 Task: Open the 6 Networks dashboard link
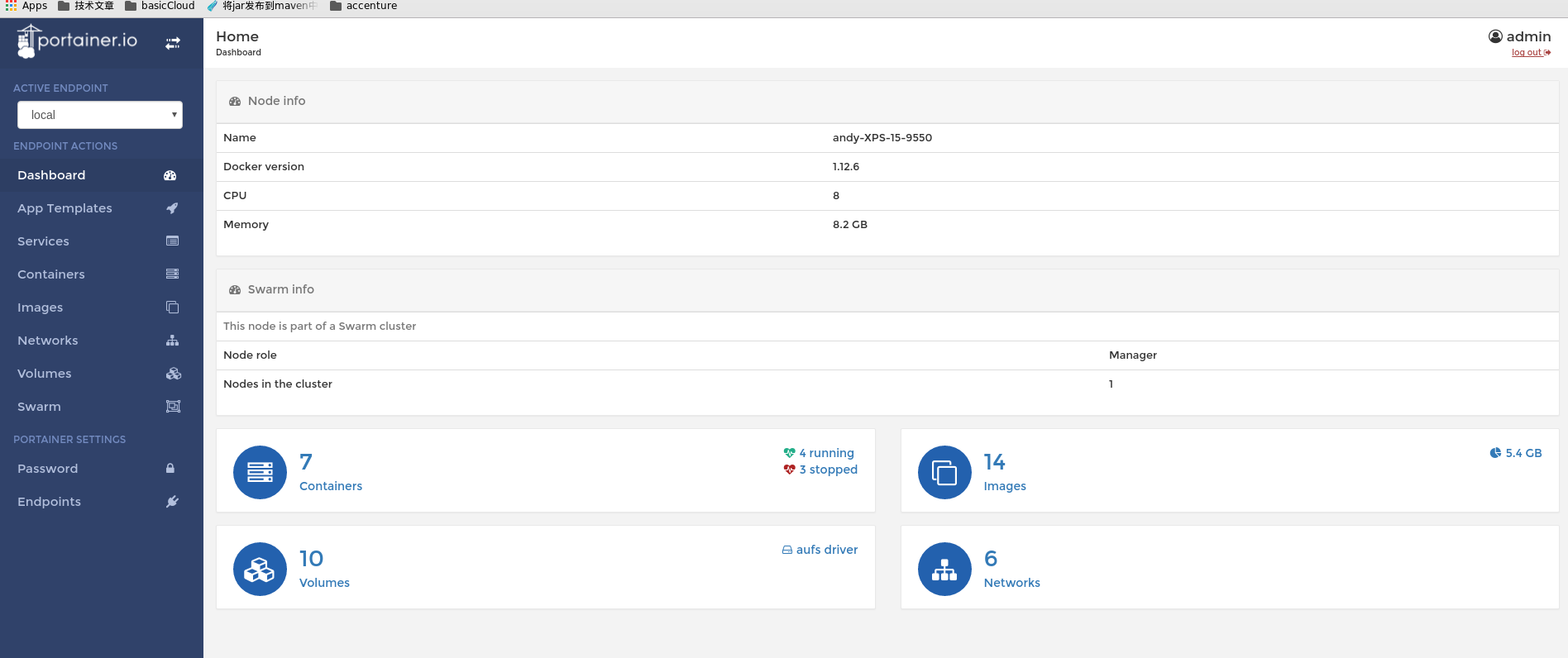(x=1011, y=570)
